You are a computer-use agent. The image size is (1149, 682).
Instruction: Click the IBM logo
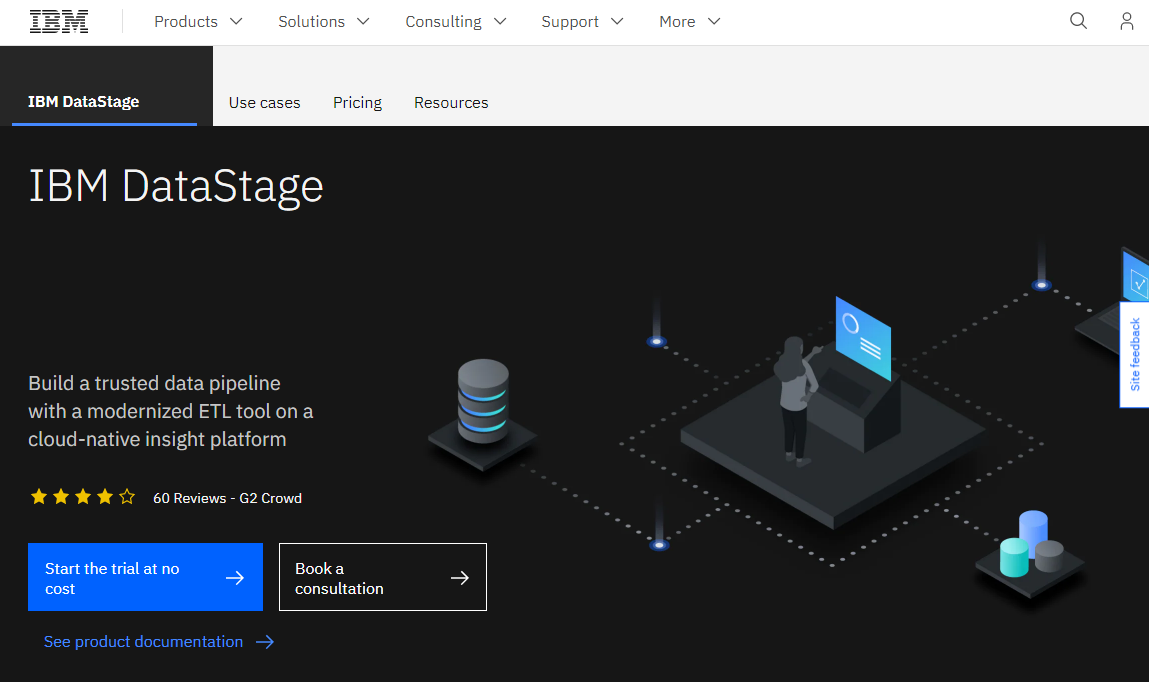click(59, 22)
